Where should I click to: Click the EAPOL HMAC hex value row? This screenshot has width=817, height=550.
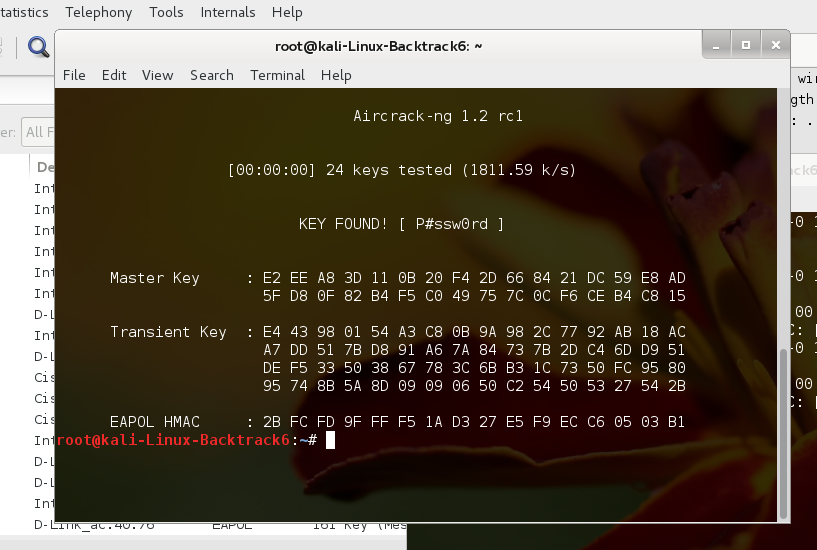pyautogui.click(x=474, y=422)
